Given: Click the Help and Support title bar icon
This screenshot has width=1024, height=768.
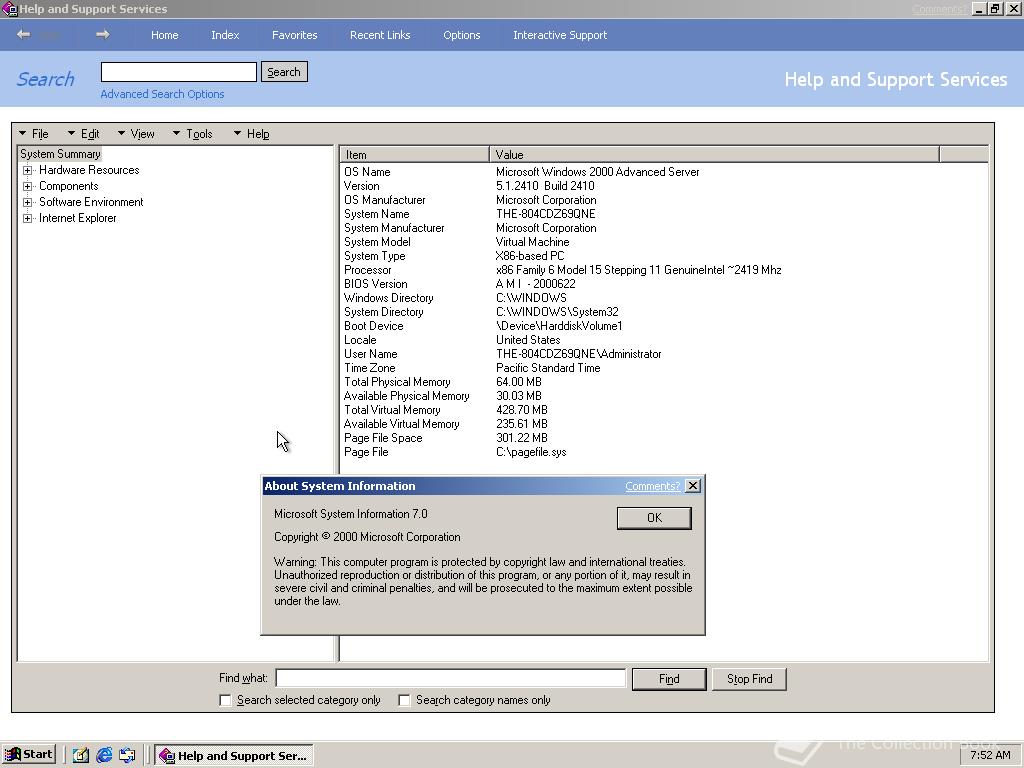Looking at the screenshot, I should coord(9,8).
